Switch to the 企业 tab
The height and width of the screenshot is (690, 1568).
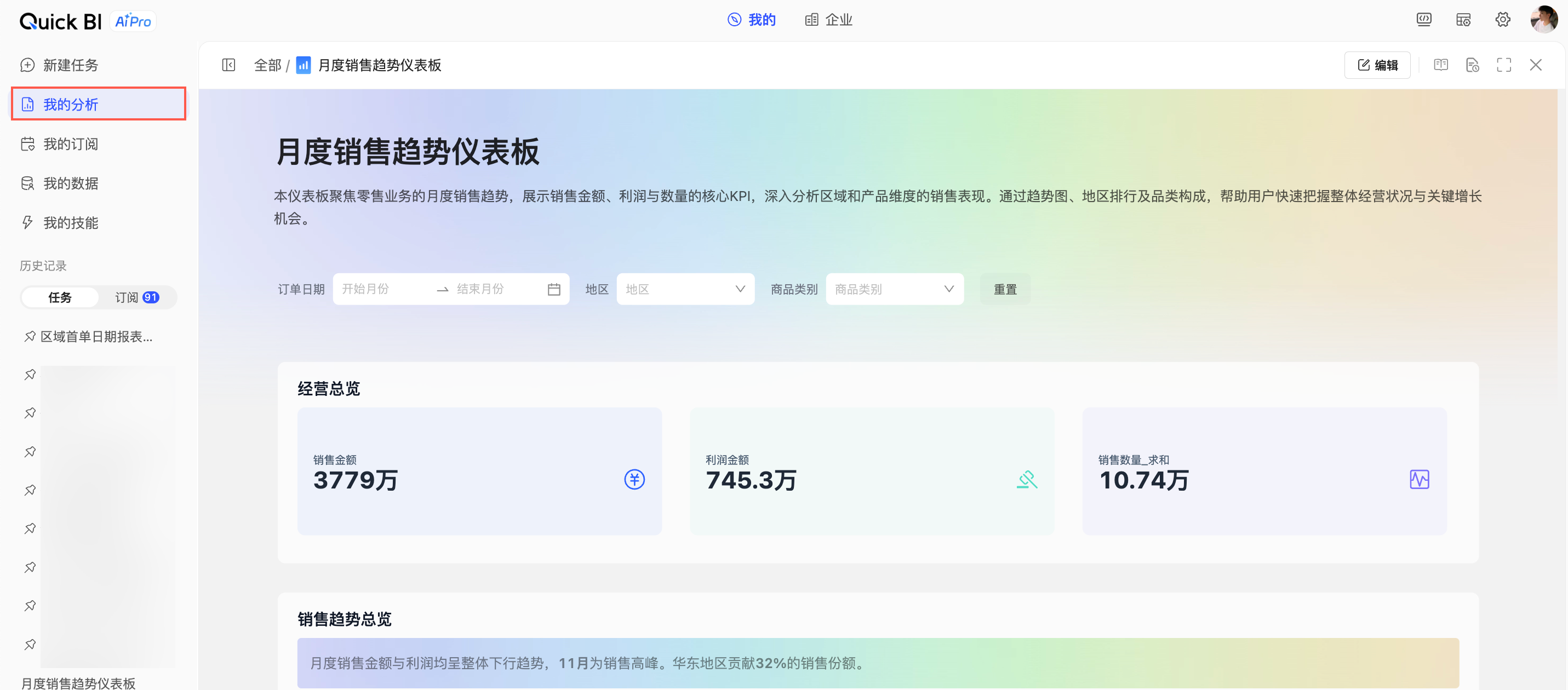click(828, 20)
